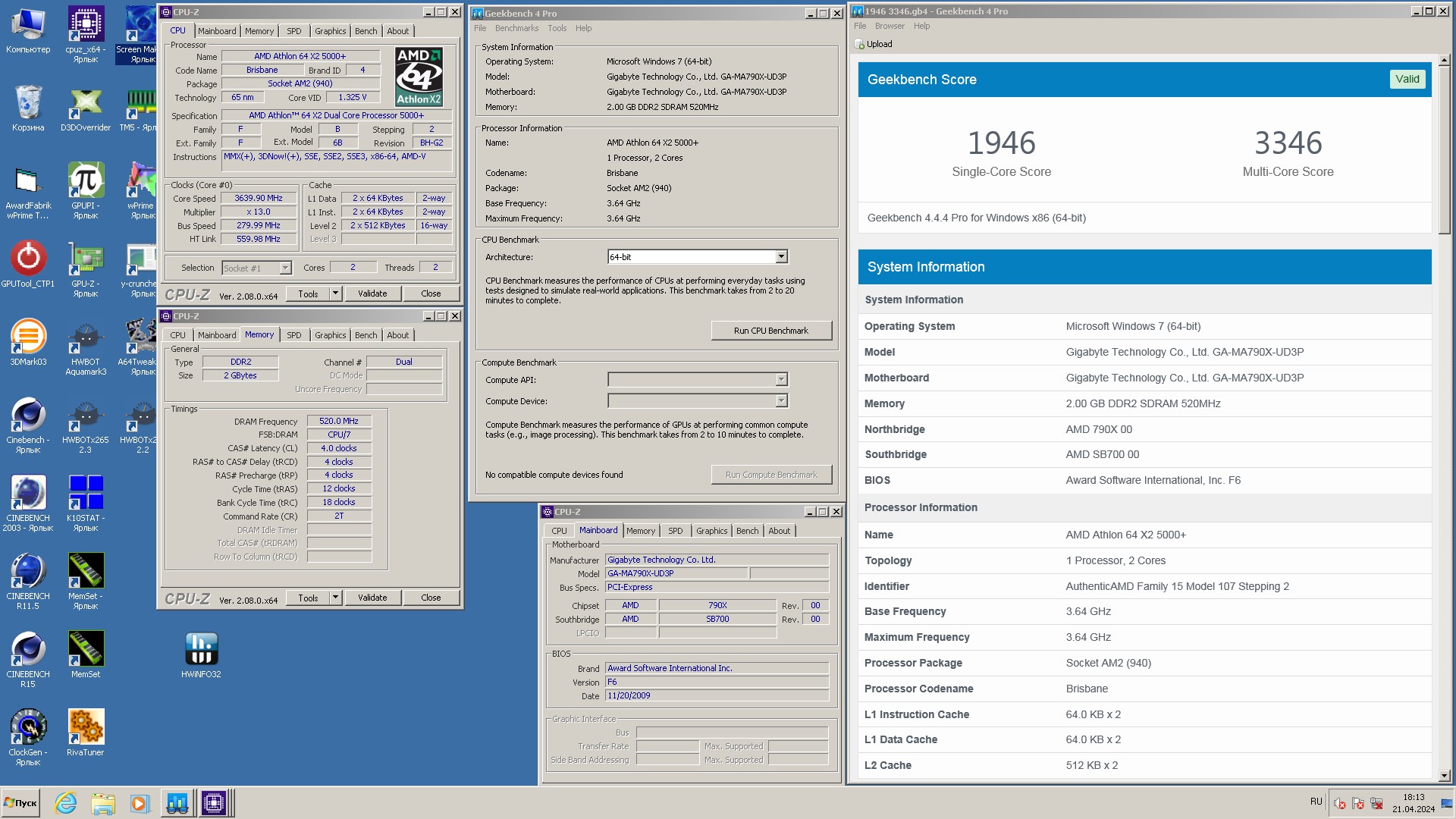Expand the Architecture 64-bit dropdown
The height and width of the screenshot is (819, 1456).
click(x=781, y=257)
